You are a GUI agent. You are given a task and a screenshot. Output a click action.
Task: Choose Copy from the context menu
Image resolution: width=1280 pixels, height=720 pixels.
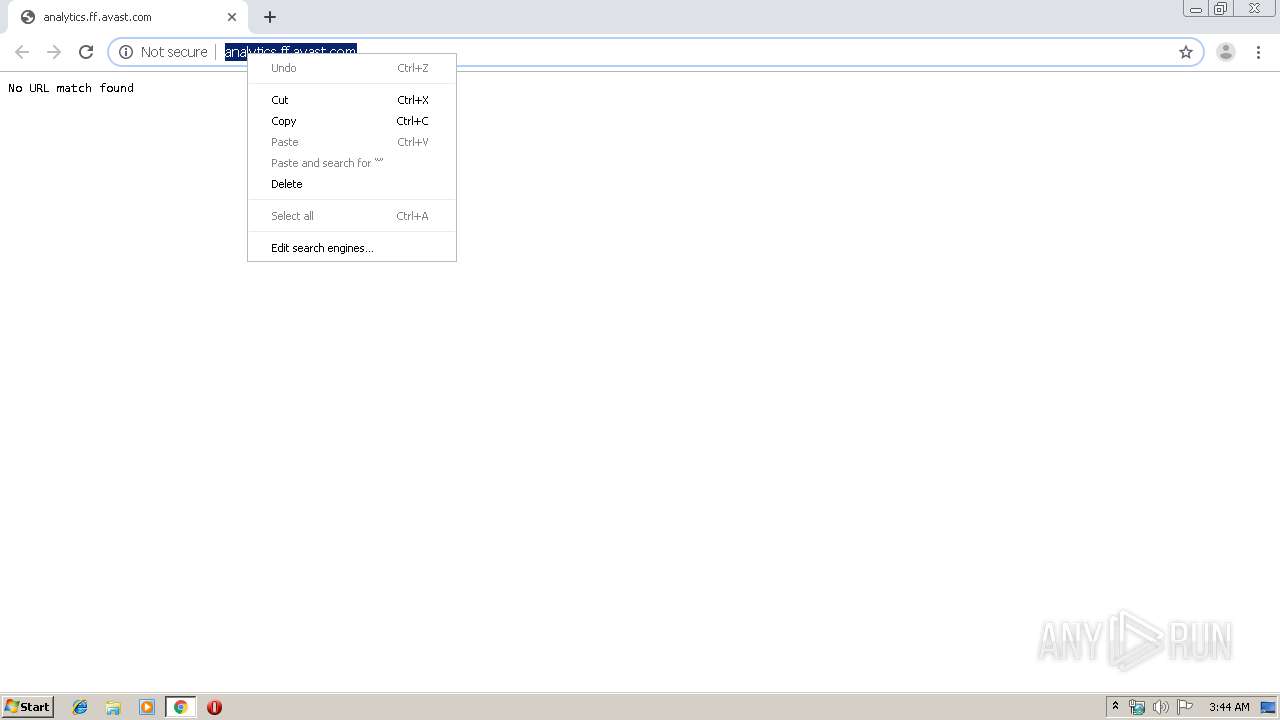click(x=351, y=121)
